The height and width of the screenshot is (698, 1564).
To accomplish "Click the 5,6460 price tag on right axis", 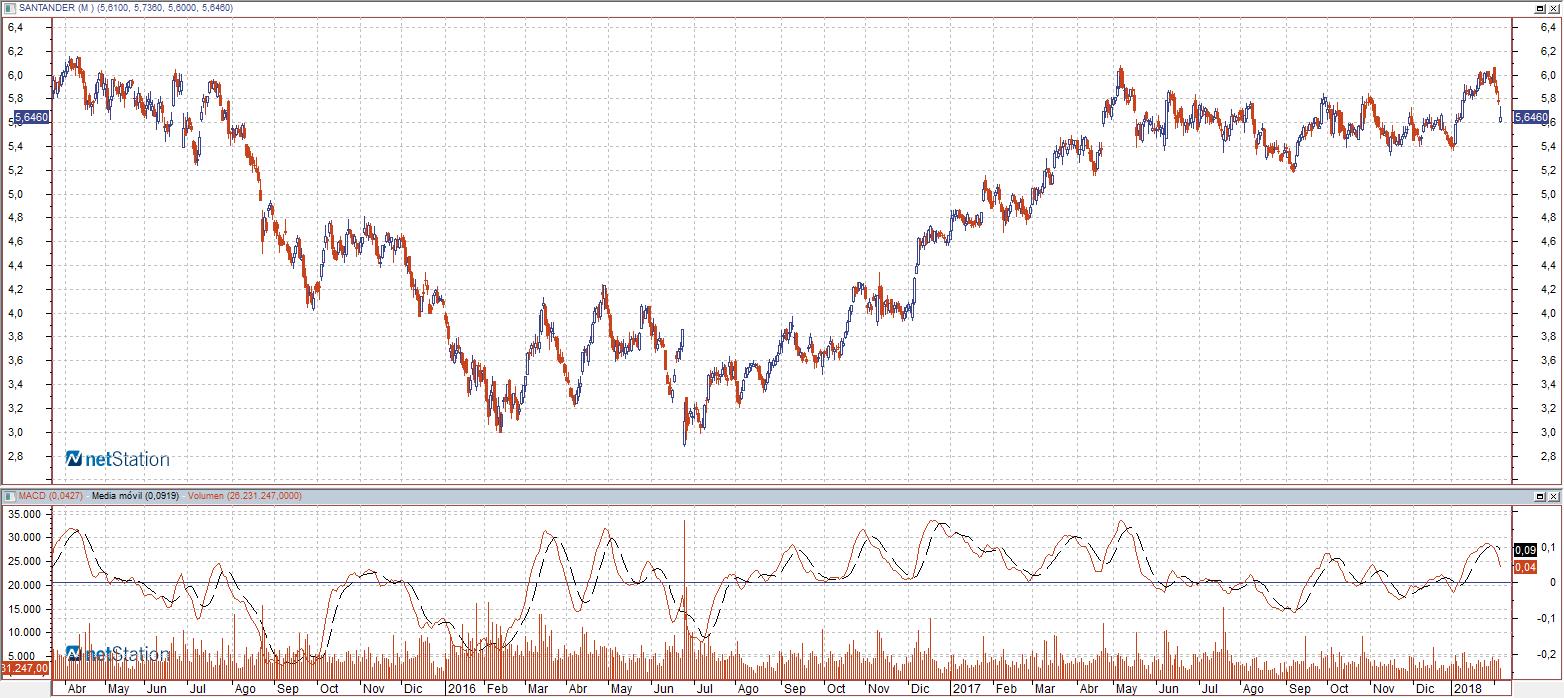I will click(1532, 117).
